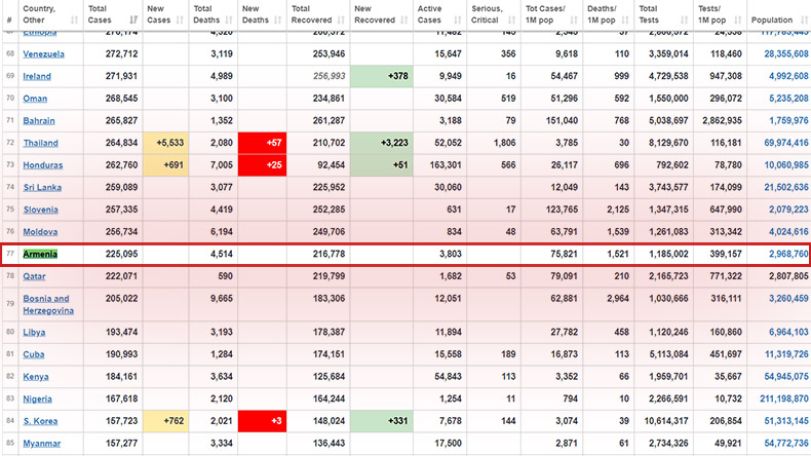The image size is (811, 456).
Task: Open the Bosnia and Herzegovina link
Action: pos(48,304)
